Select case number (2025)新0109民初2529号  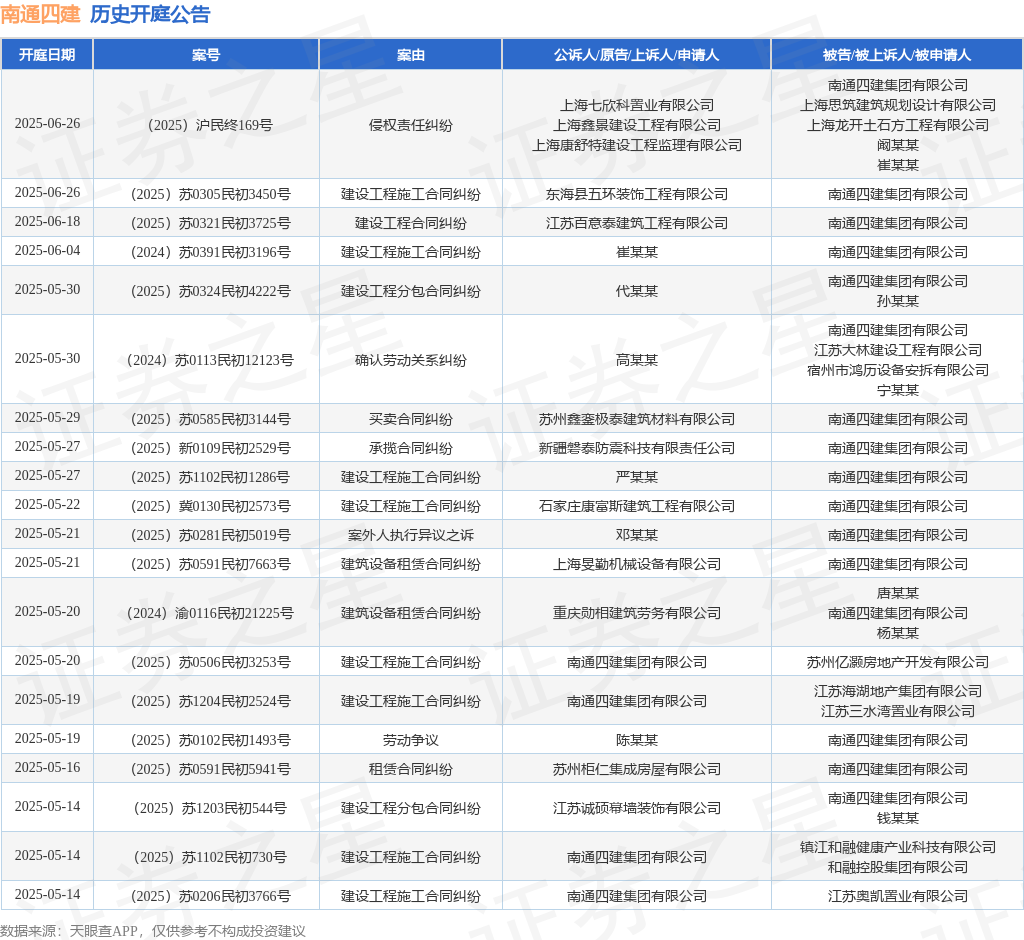coord(210,448)
